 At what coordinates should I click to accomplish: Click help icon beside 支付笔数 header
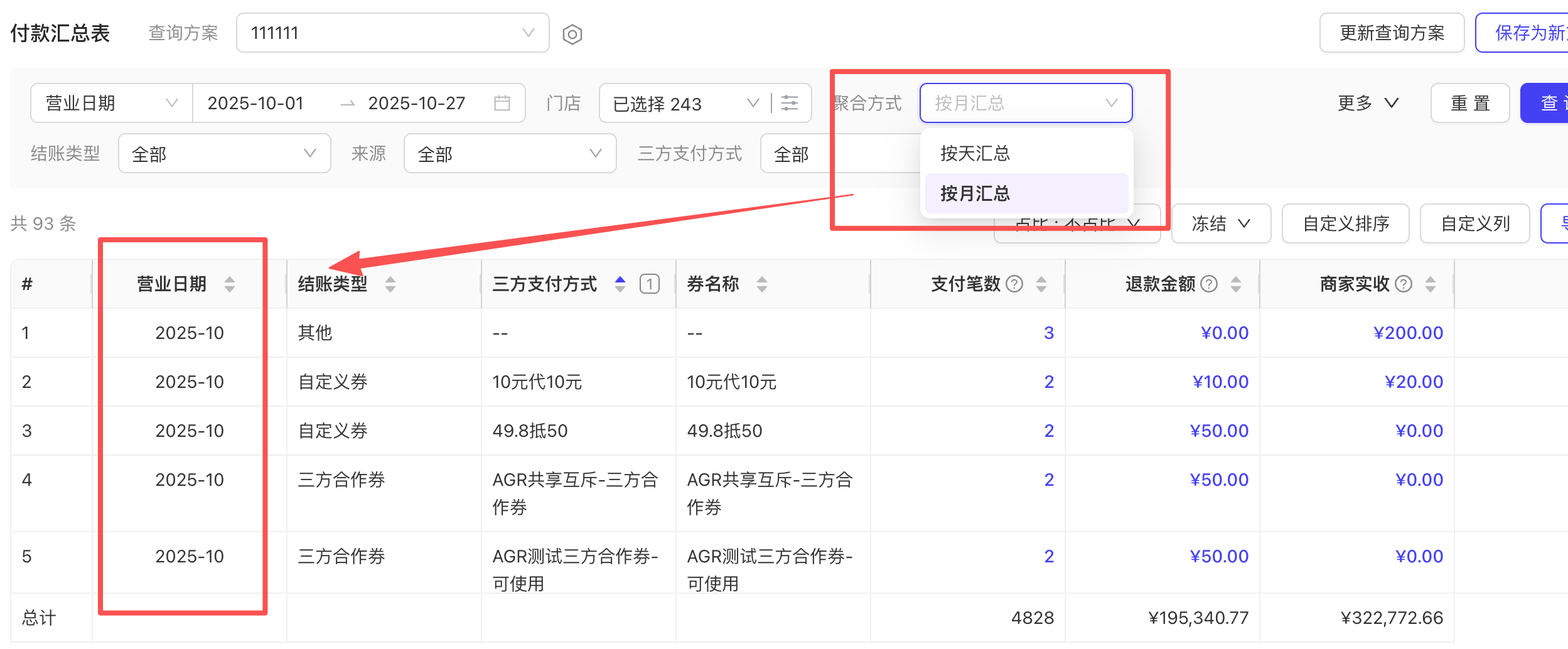pyautogui.click(x=1014, y=284)
